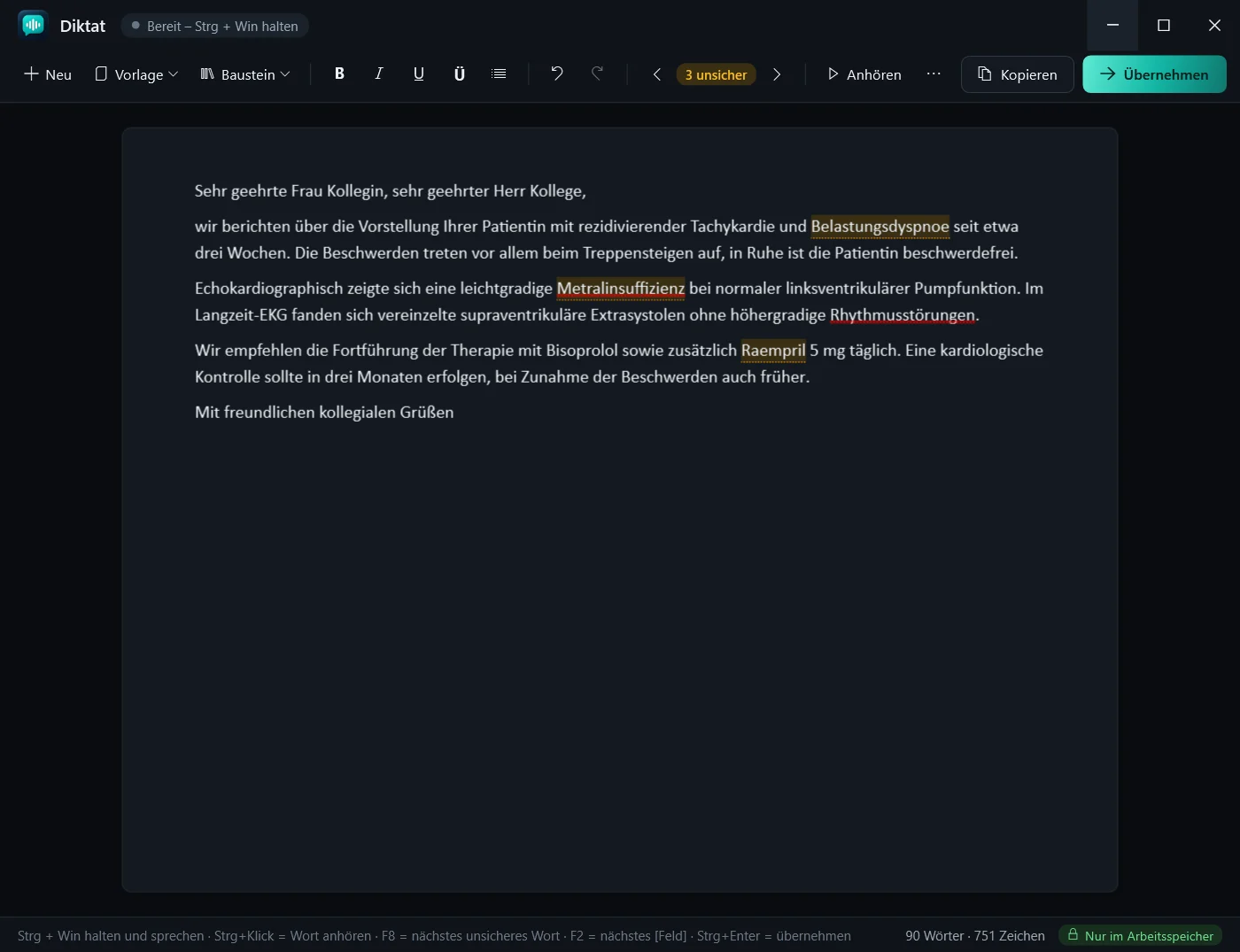The width and height of the screenshot is (1240, 952).
Task: Click the underlined word Rhythmusstörungen
Action: pos(903,315)
